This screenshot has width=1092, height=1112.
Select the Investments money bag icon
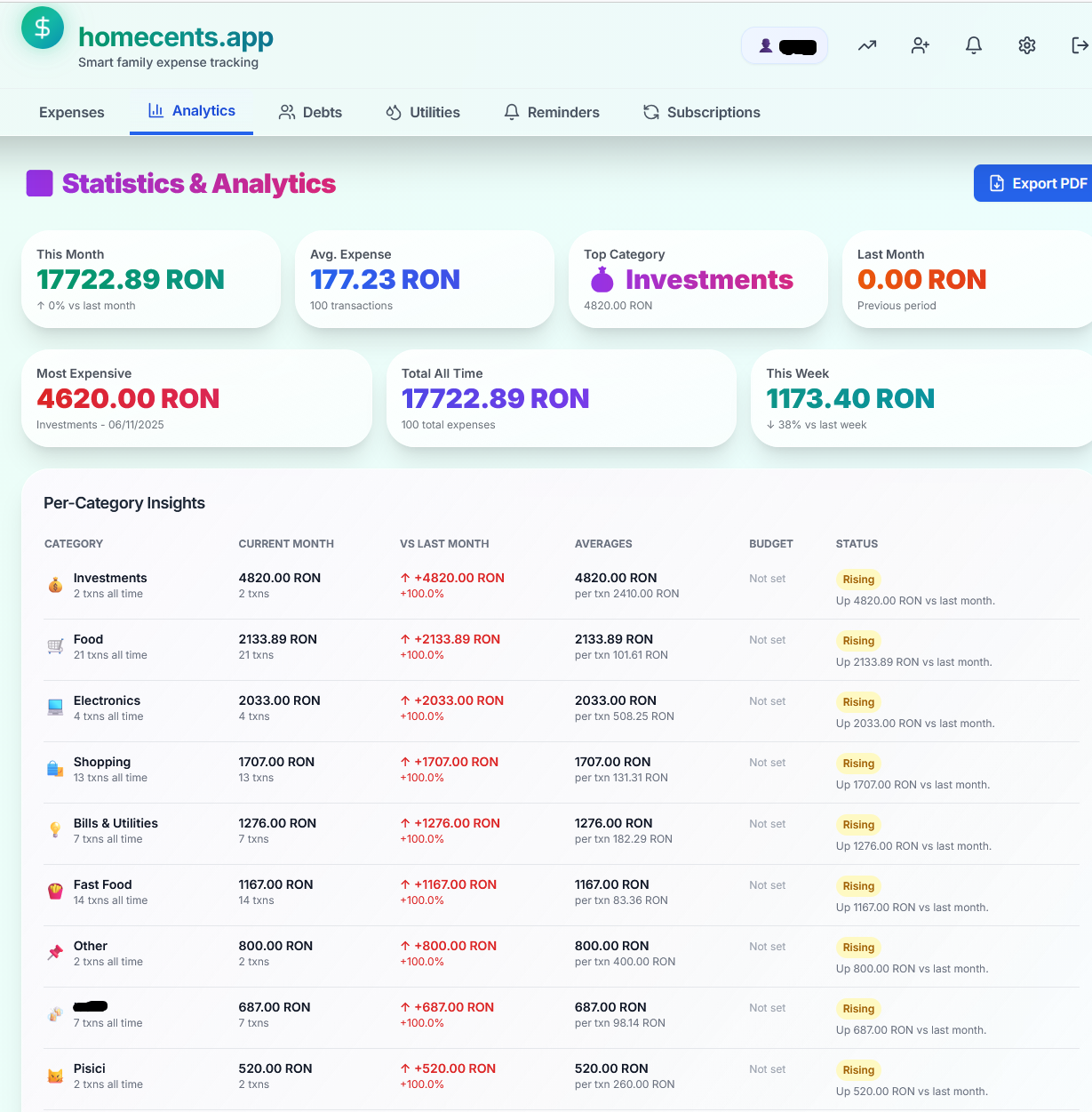click(54, 585)
